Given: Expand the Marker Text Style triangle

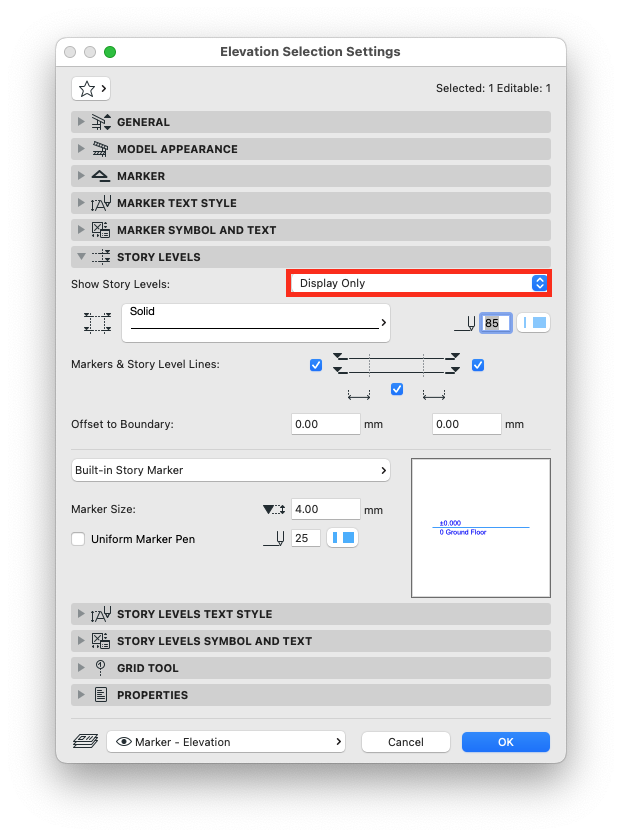Looking at the screenshot, I should coord(81,202).
